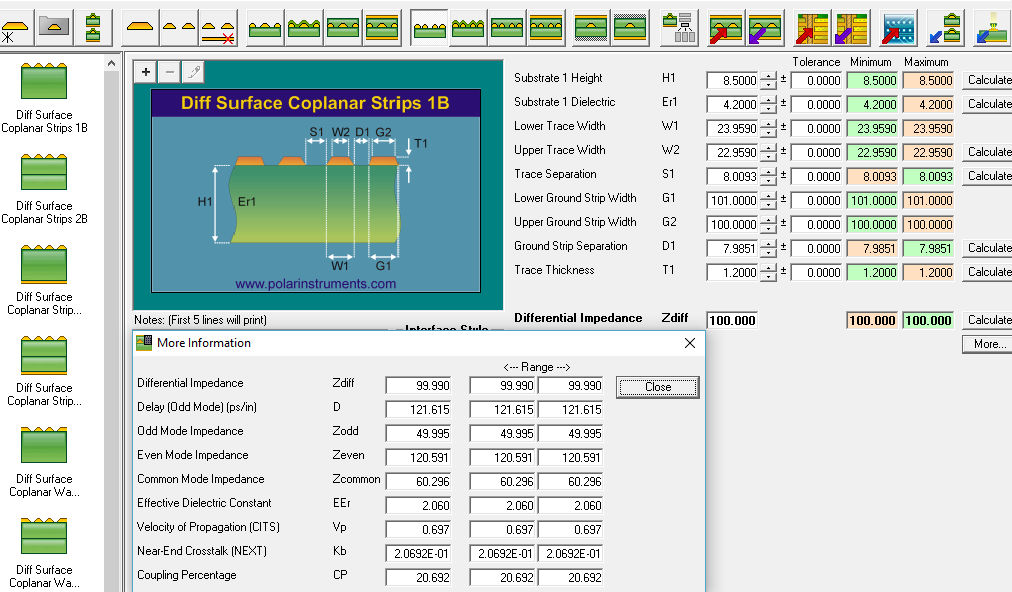Calculate the Substrate 1 Height value
The image size is (1012, 592).
click(988, 80)
